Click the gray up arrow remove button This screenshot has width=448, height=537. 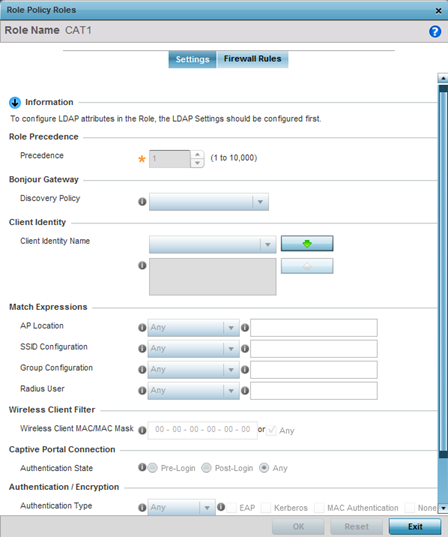307,266
